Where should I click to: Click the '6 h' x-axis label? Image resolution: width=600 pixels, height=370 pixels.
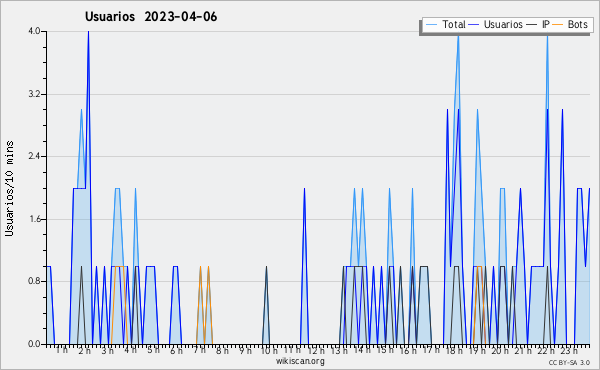(176, 351)
